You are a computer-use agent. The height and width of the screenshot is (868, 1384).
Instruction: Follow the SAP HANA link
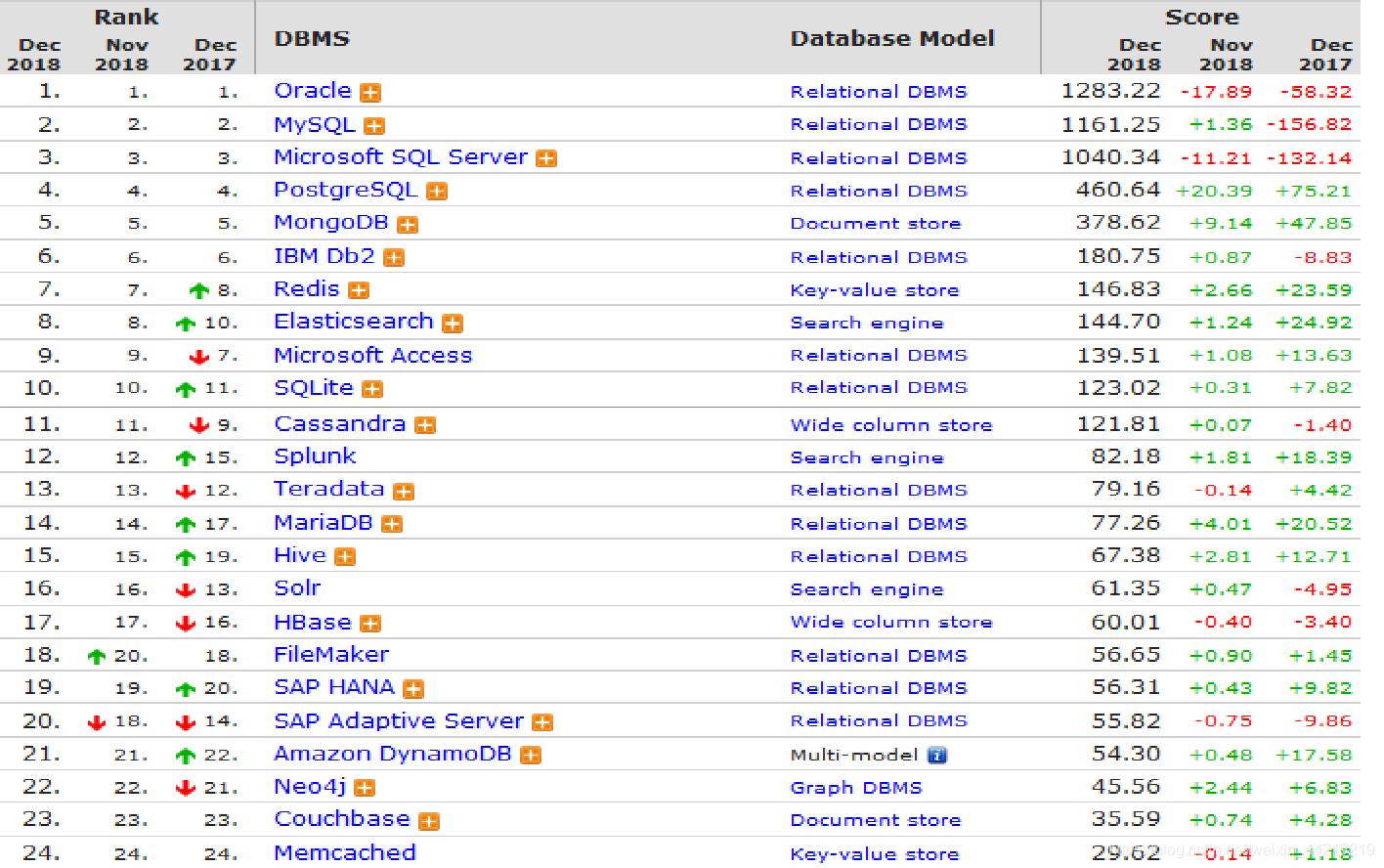coord(334,687)
